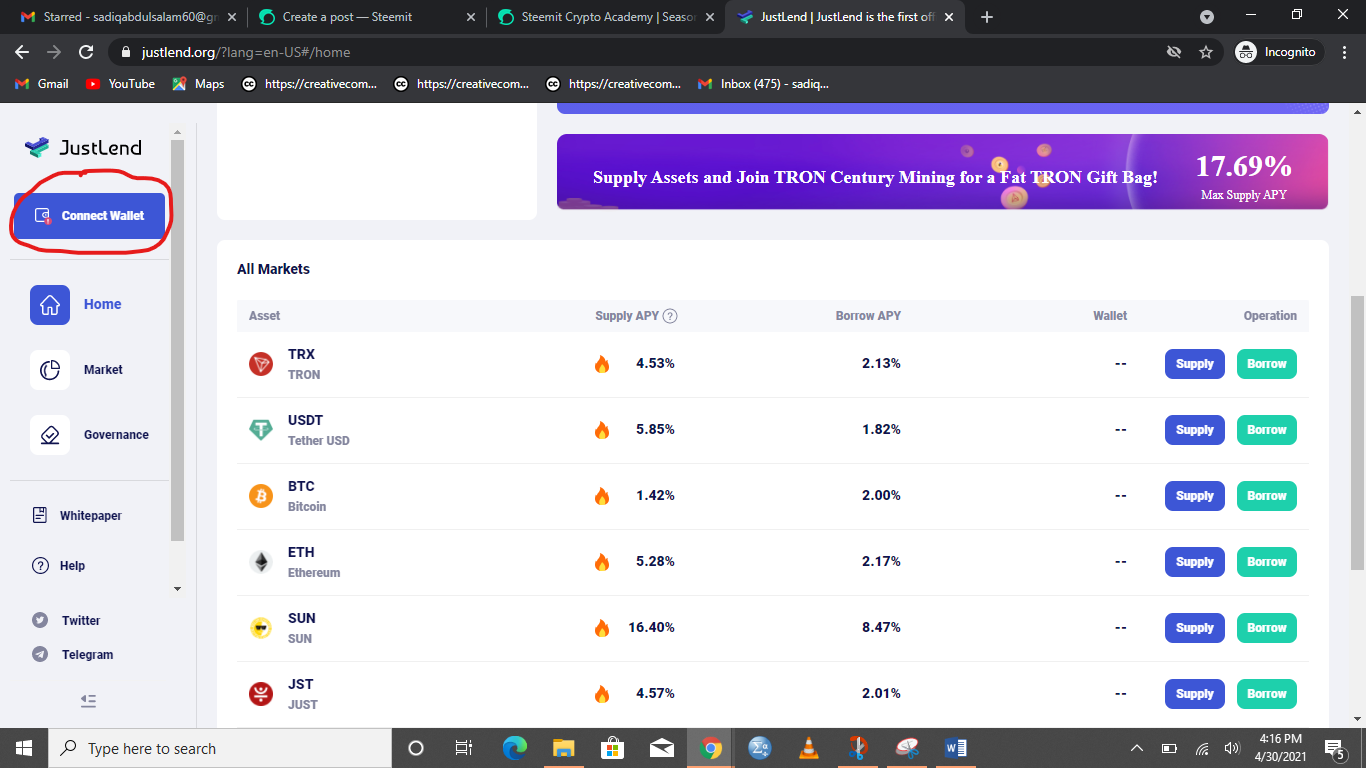Click the 4.53% supply APY for TRX

655,364
